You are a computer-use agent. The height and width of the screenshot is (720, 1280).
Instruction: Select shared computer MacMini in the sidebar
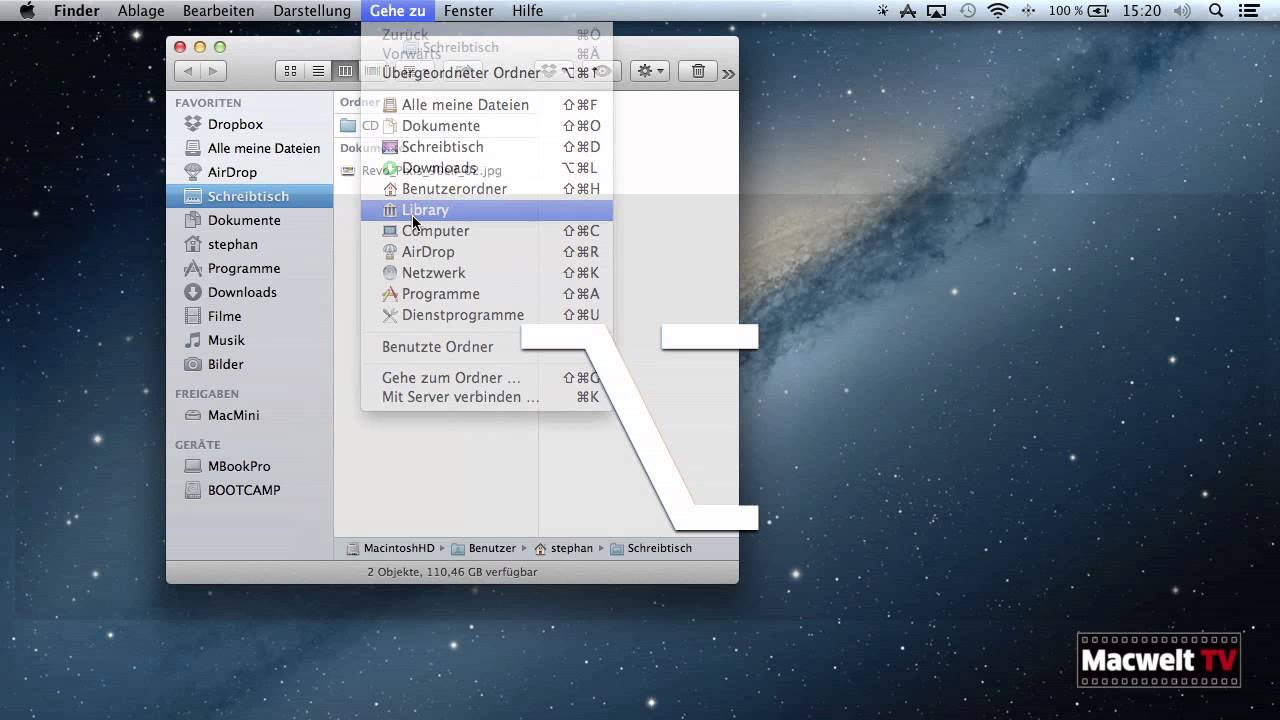pos(233,415)
